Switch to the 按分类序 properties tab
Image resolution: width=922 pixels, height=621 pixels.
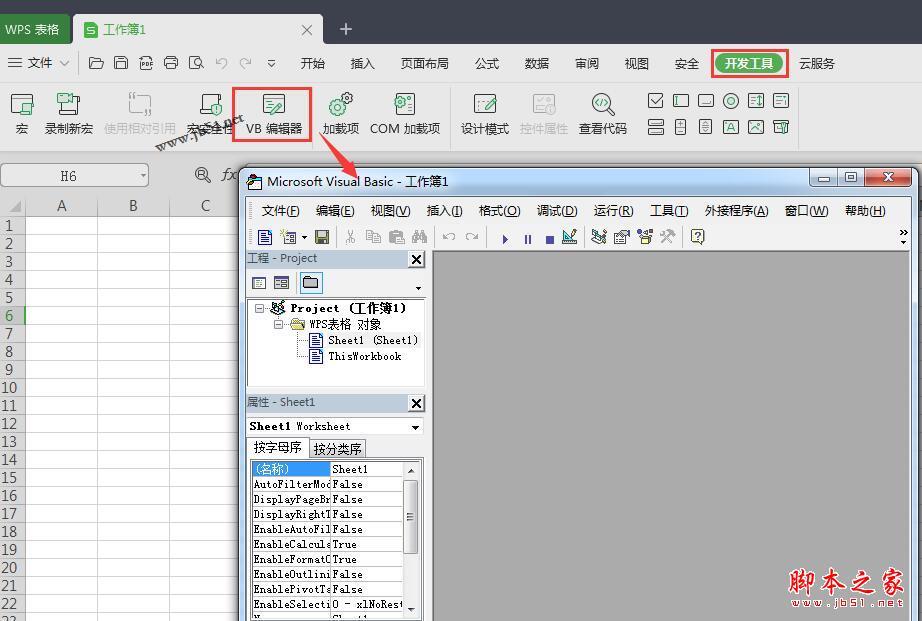[x=337, y=449]
